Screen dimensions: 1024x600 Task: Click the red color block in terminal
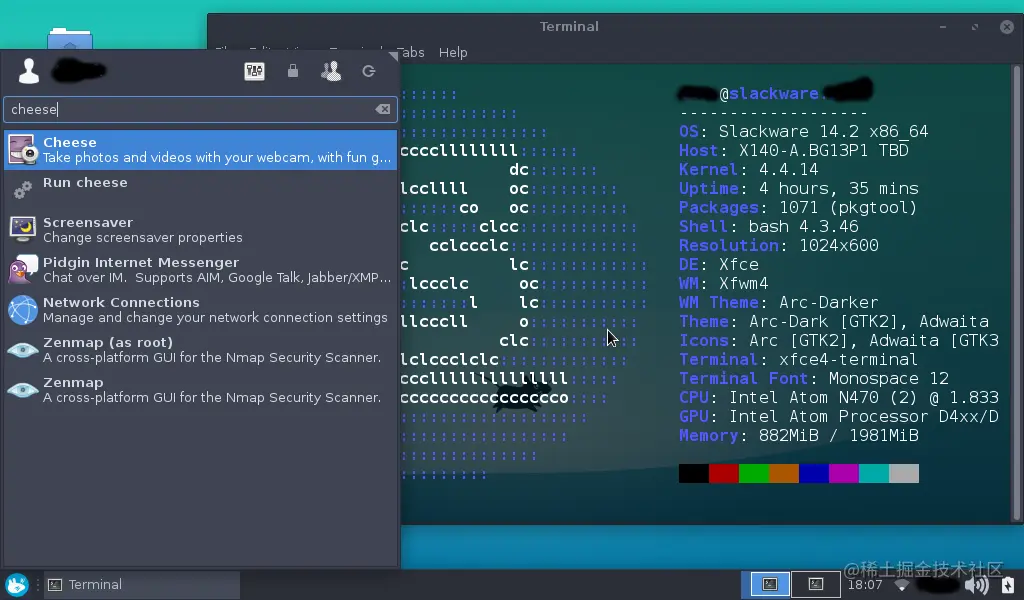(724, 473)
